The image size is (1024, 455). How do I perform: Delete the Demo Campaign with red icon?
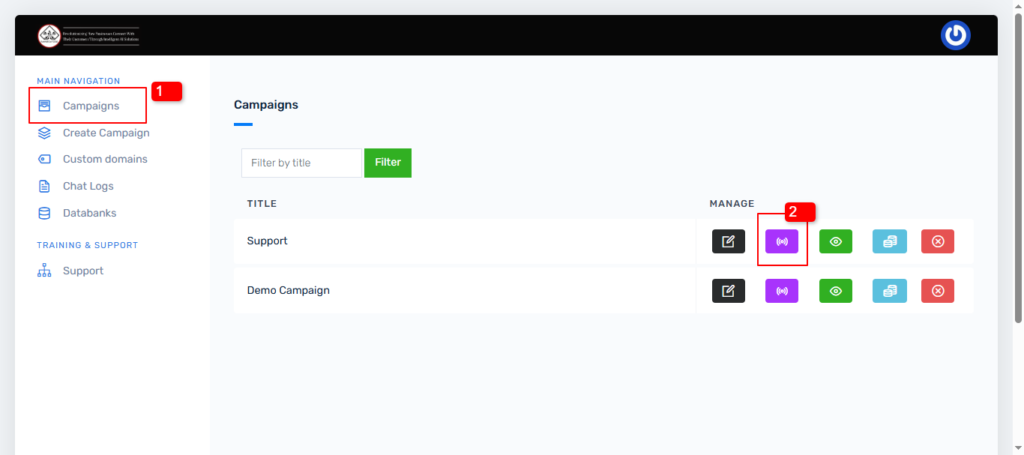(938, 291)
